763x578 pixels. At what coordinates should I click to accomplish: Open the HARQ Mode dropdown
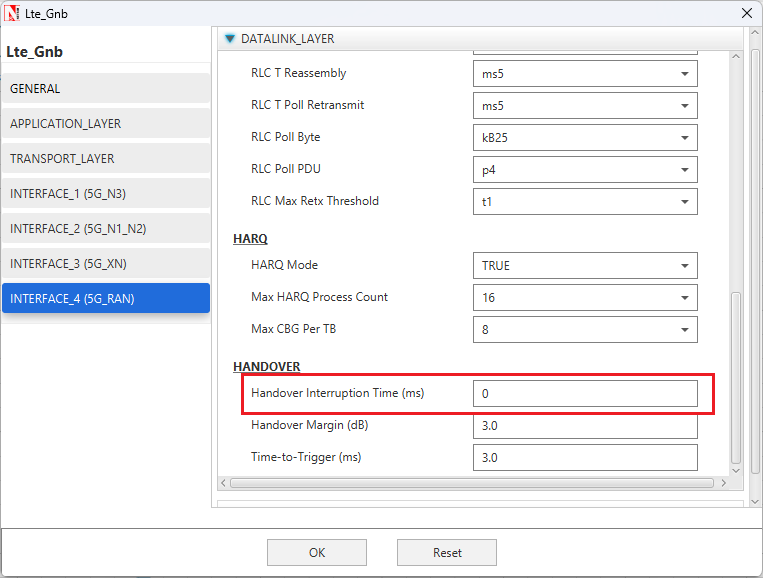[585, 266]
